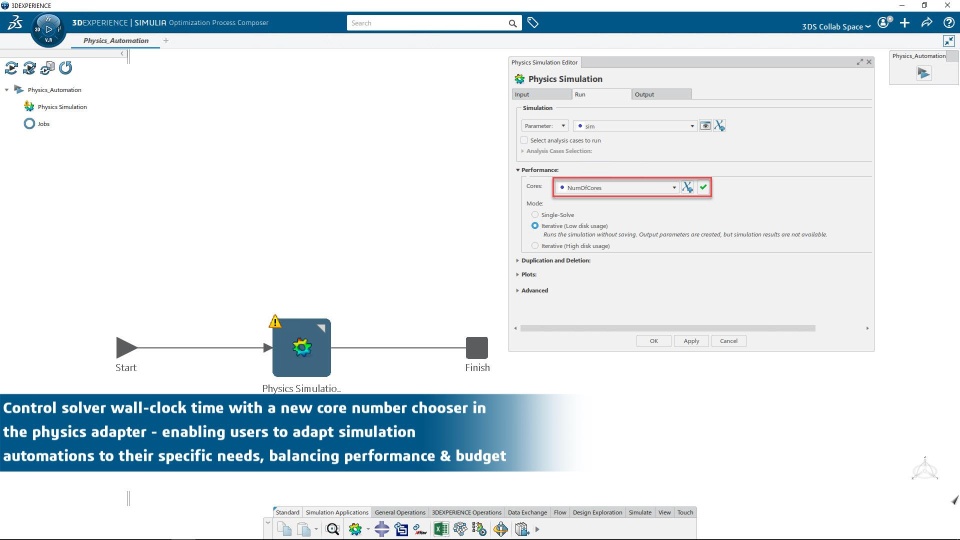Viewport: 960px width, 540px height.
Task: Click the search magnifier icon
Action: point(512,23)
